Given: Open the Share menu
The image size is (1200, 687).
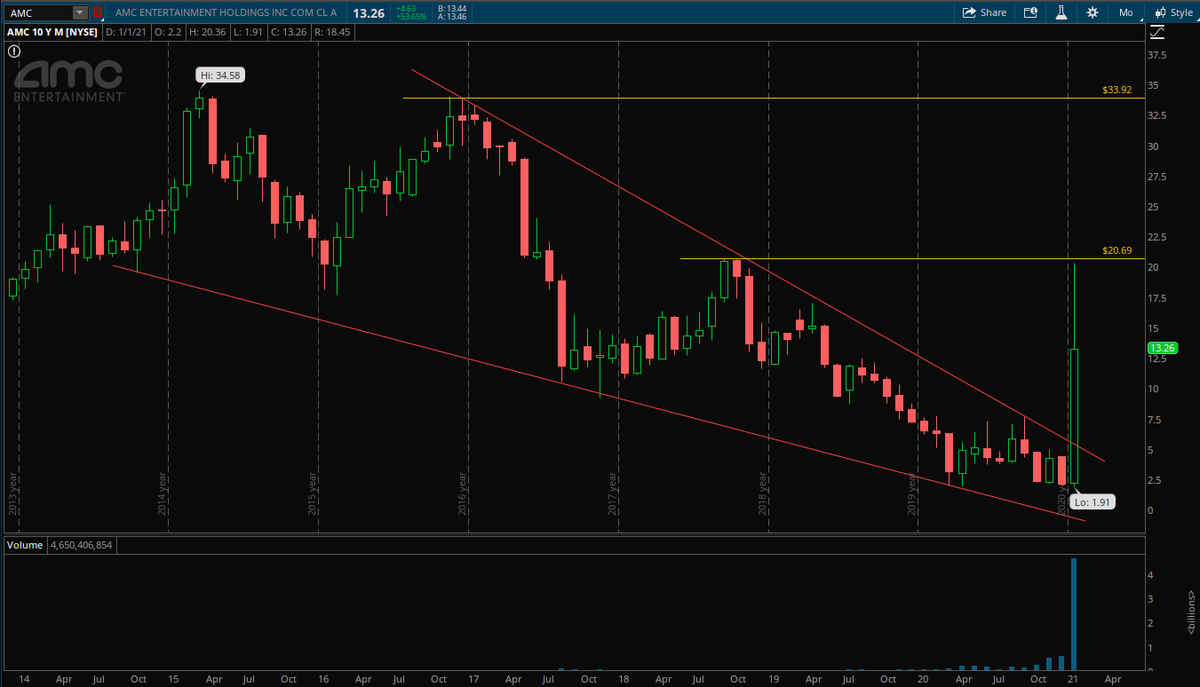Looking at the screenshot, I should click(x=984, y=12).
